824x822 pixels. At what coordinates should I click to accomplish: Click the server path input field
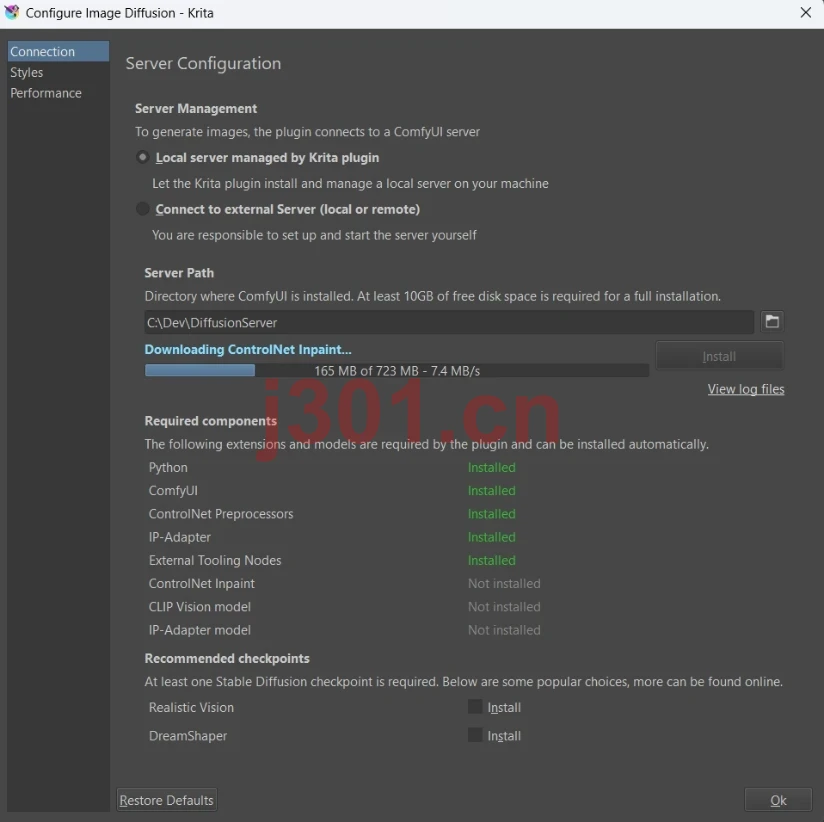coord(449,322)
